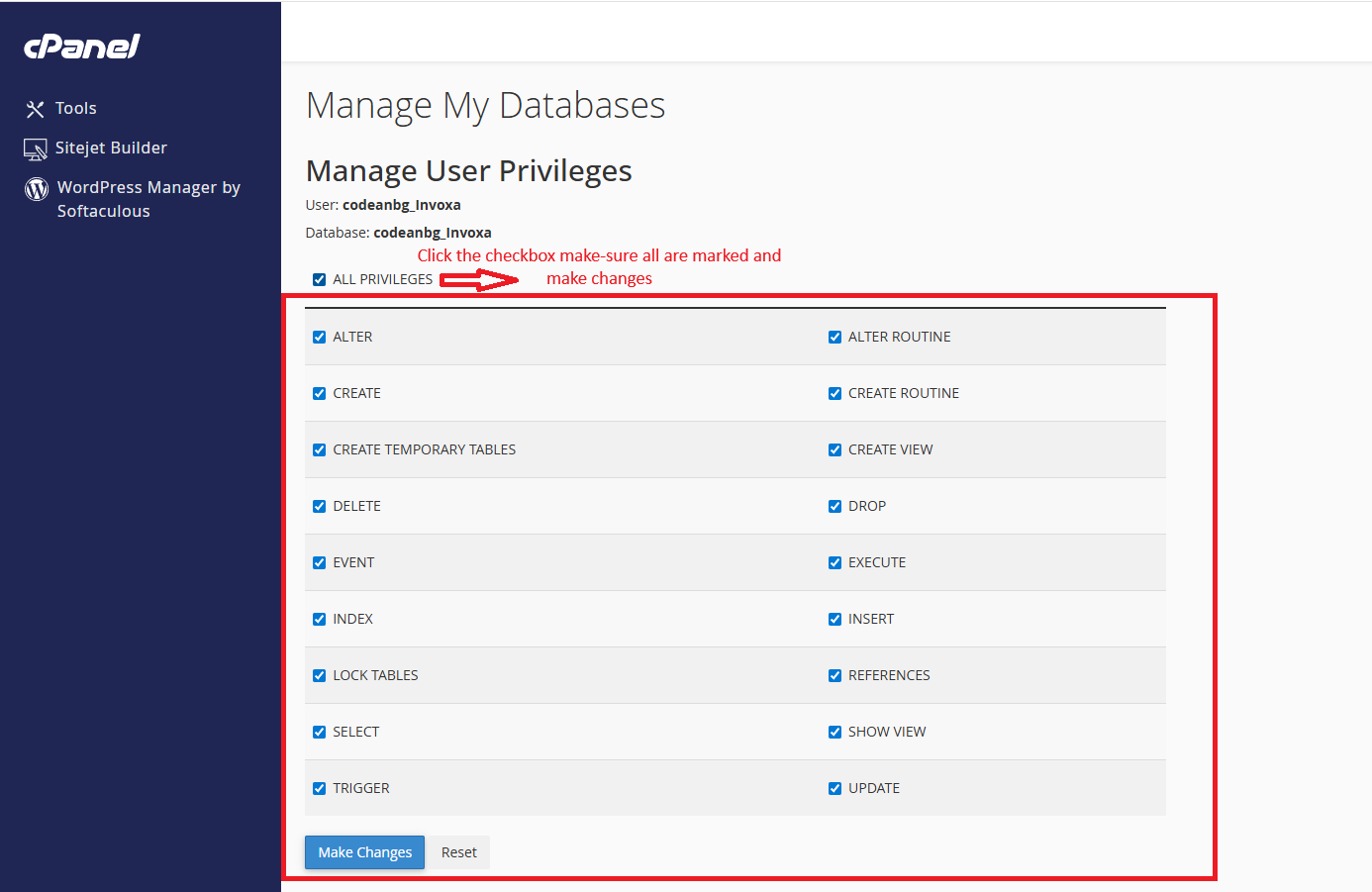Screen dimensions: 1372x892
Task: Uncheck the ALTER privilege
Action: point(320,338)
